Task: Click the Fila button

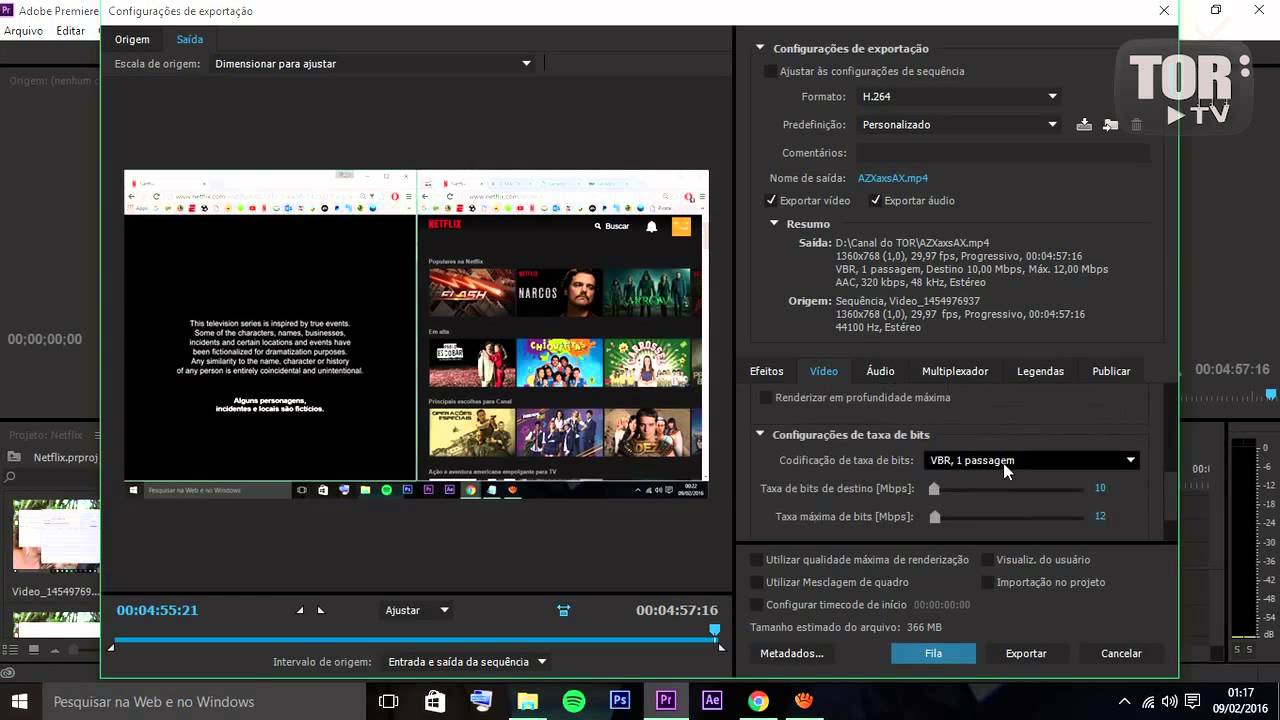Action: tap(933, 653)
